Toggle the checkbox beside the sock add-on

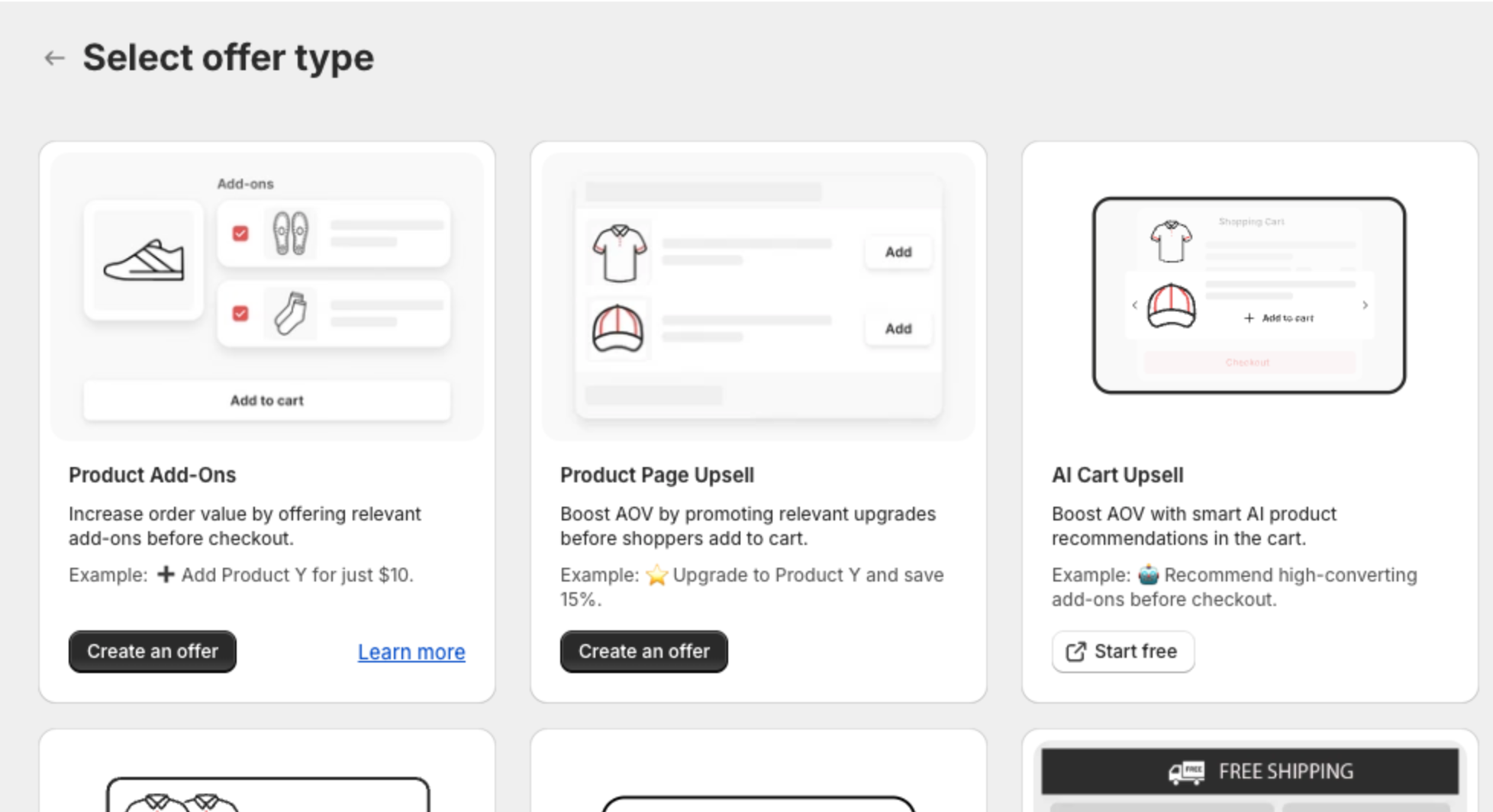240,313
